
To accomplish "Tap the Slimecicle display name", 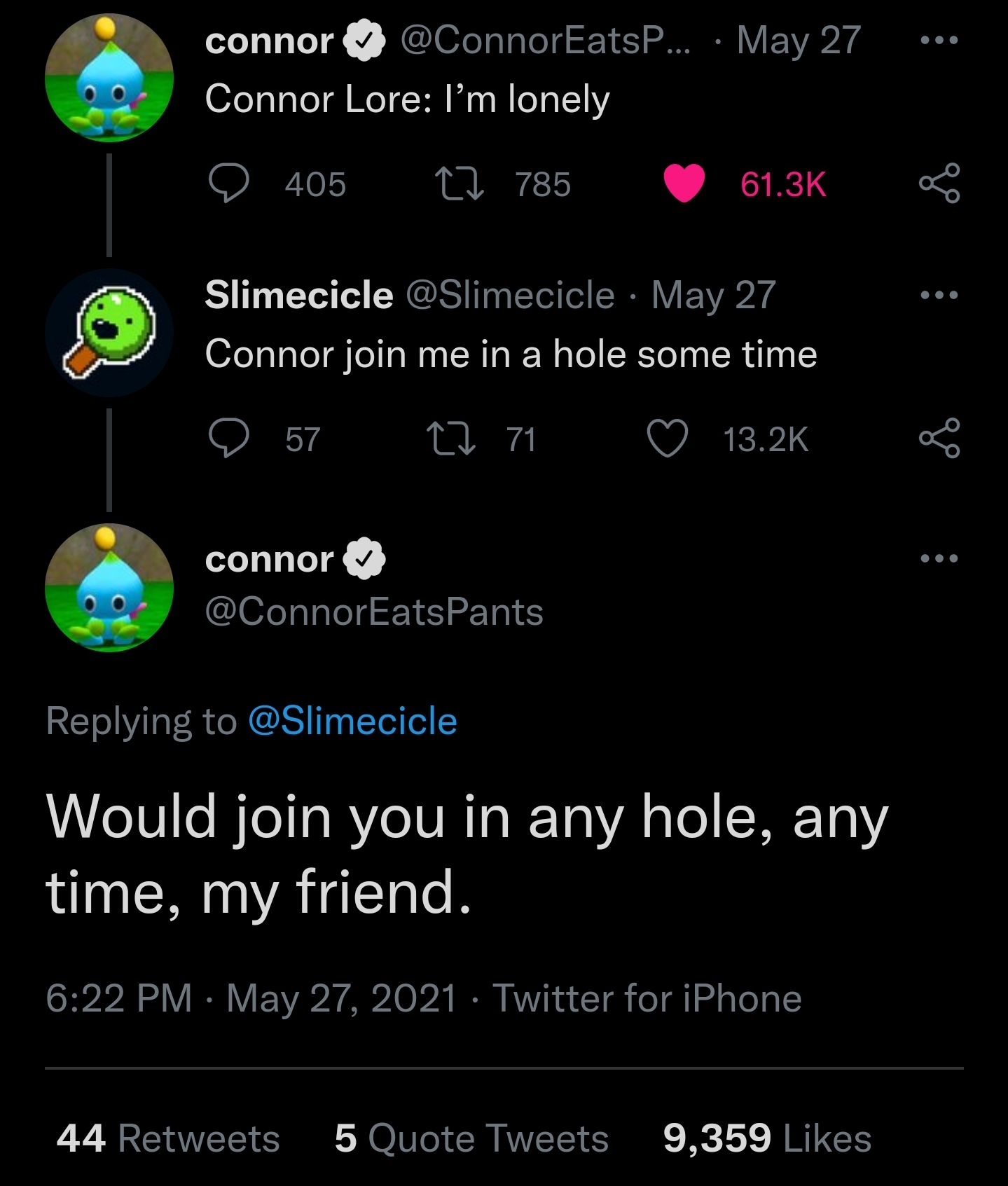I will click(x=299, y=295).
